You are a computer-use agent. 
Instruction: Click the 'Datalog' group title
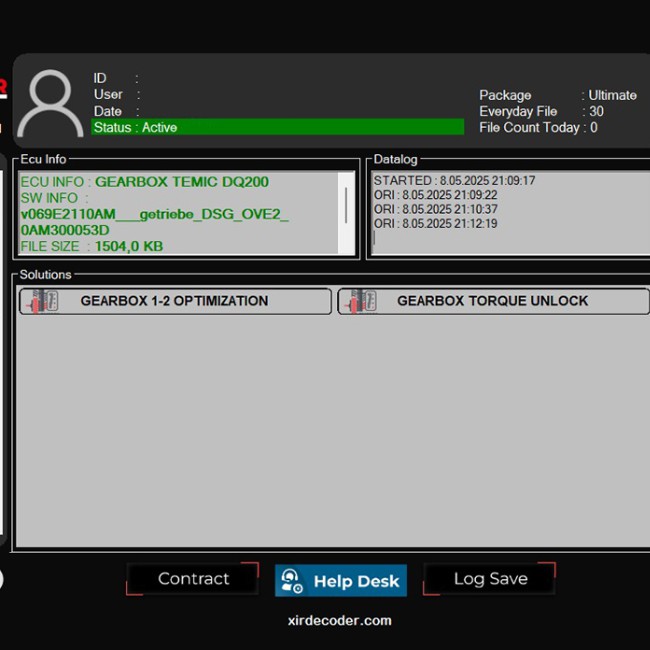point(395,159)
